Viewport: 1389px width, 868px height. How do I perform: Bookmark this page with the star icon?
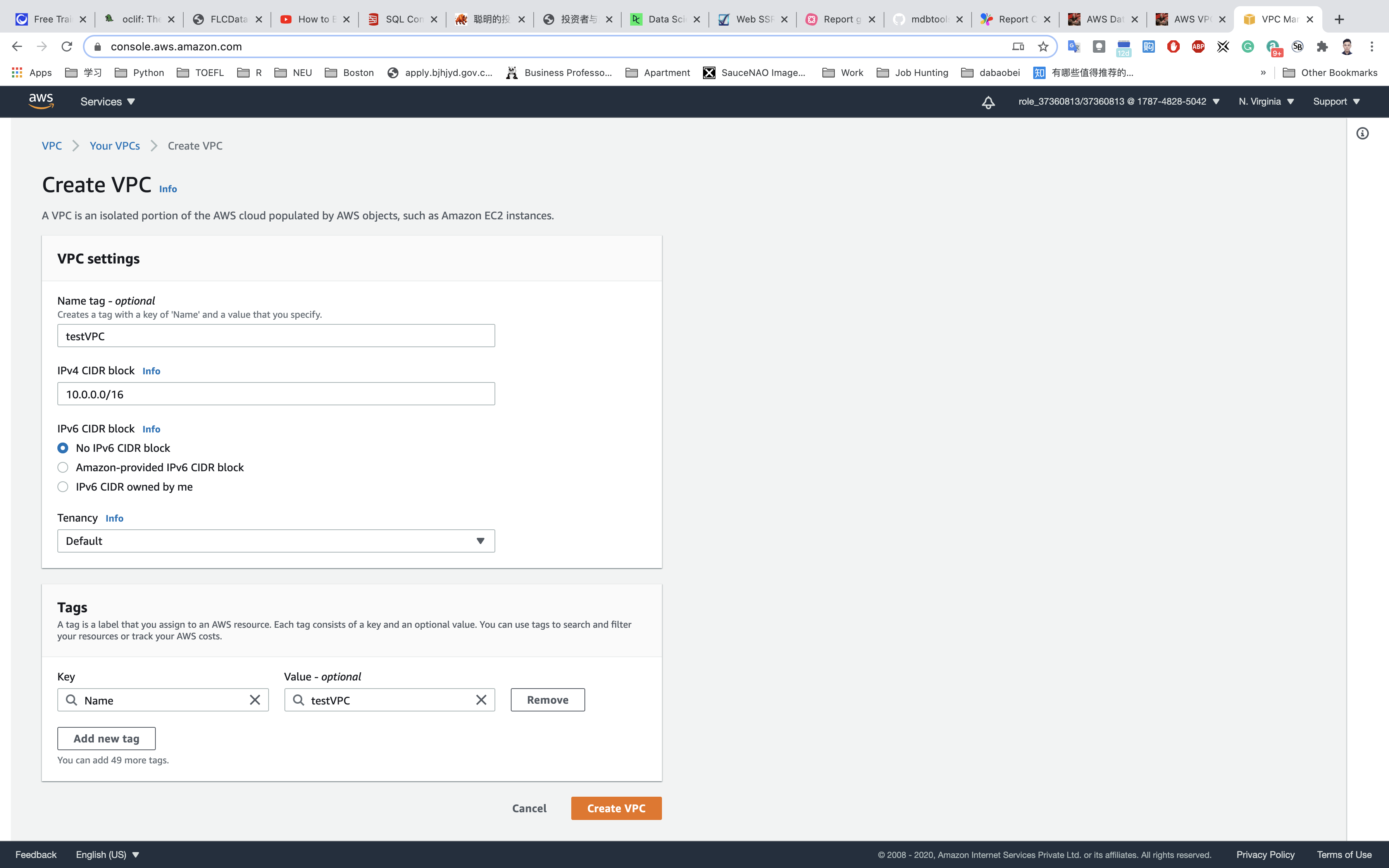click(x=1043, y=46)
